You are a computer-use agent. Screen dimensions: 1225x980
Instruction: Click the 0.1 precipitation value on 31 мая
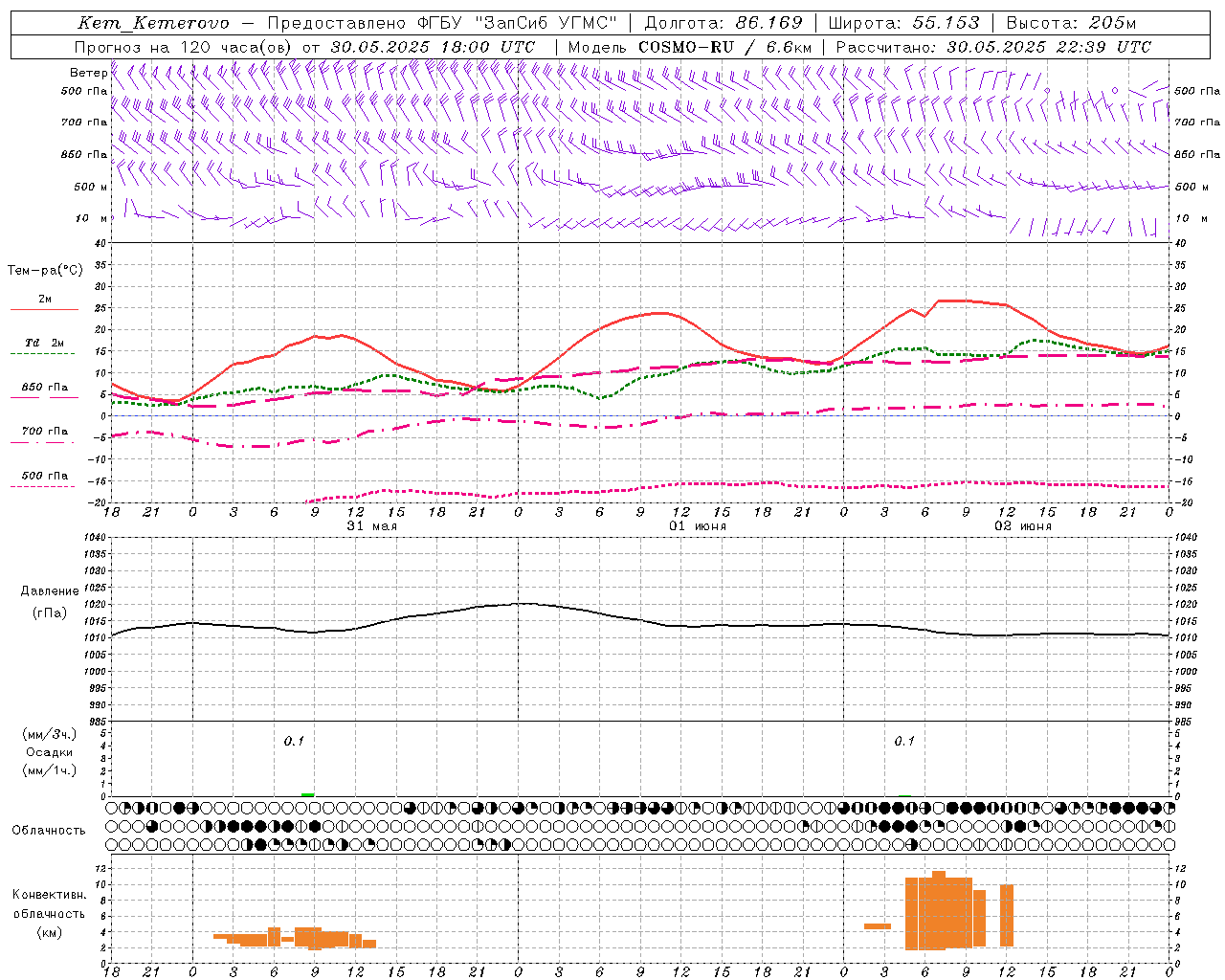click(x=293, y=742)
